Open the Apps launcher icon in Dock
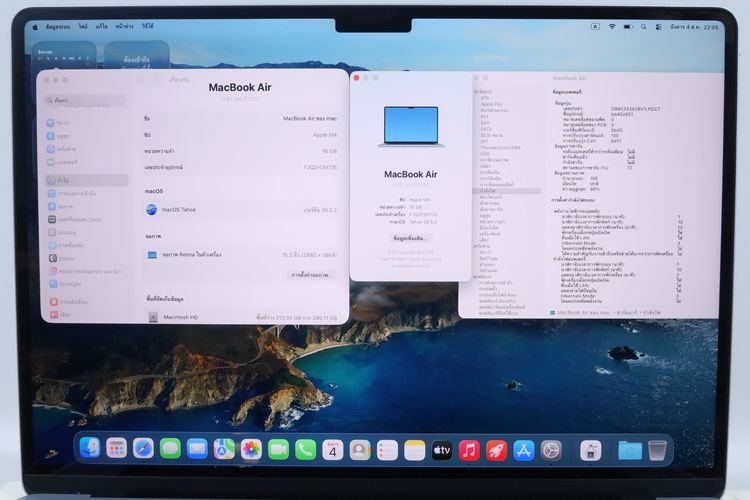Viewport: 750px width, 500px height. tap(116, 449)
